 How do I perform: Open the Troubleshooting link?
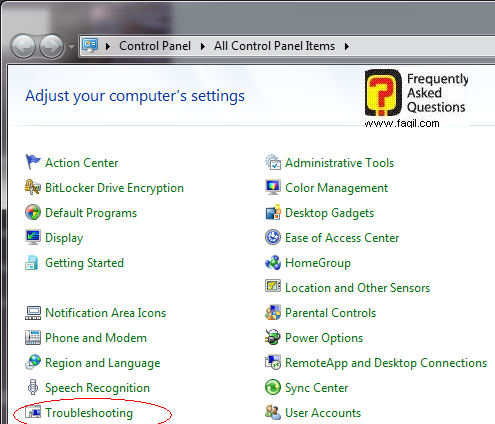(89, 413)
